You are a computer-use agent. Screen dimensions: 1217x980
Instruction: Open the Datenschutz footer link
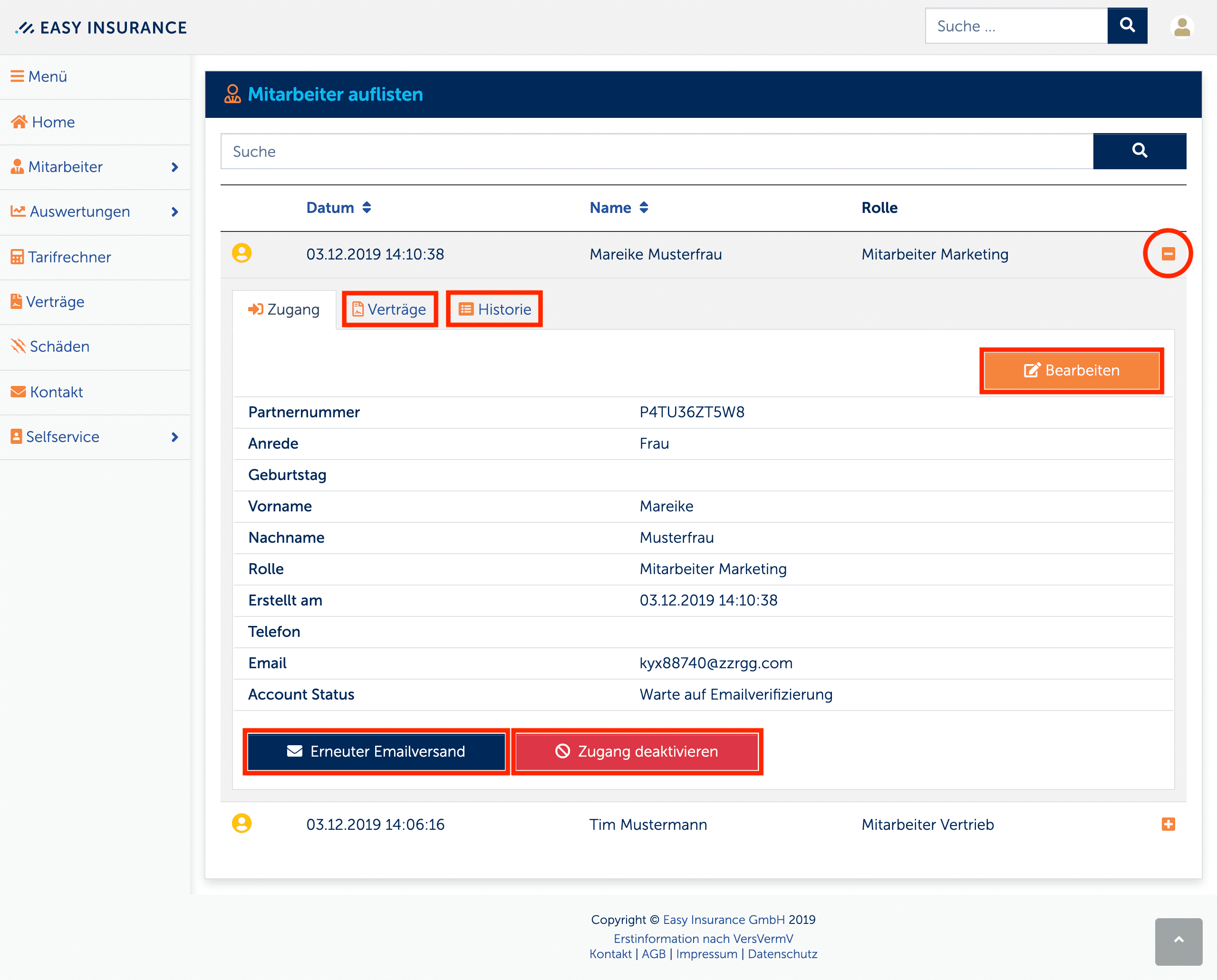[782, 954]
